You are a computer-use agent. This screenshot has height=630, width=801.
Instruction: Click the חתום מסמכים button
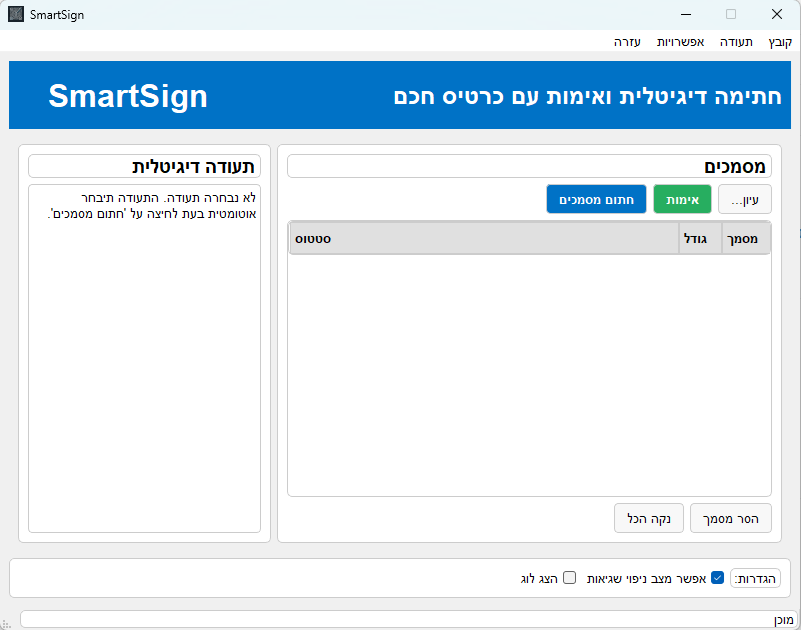click(596, 199)
